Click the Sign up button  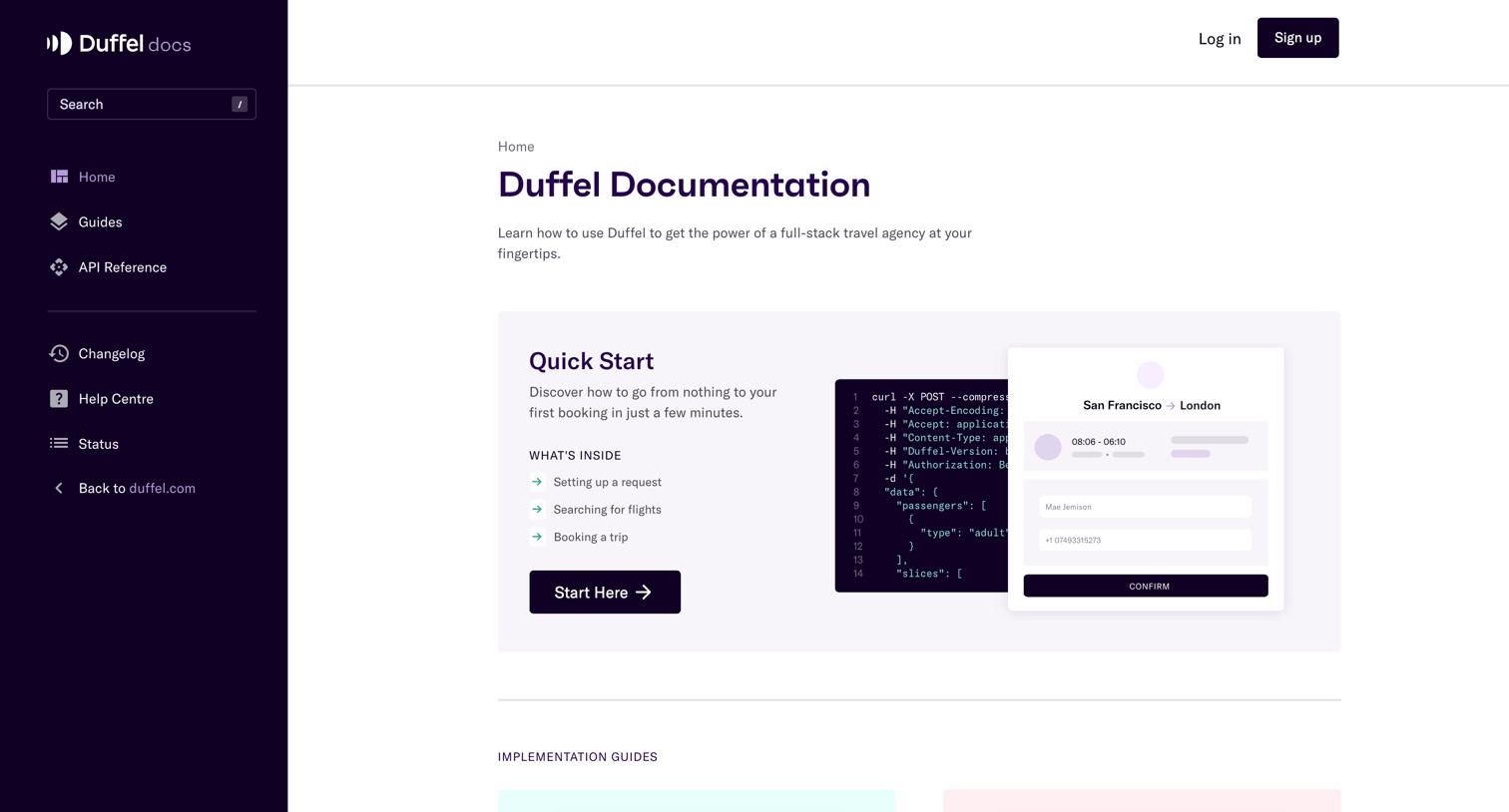click(x=1297, y=38)
